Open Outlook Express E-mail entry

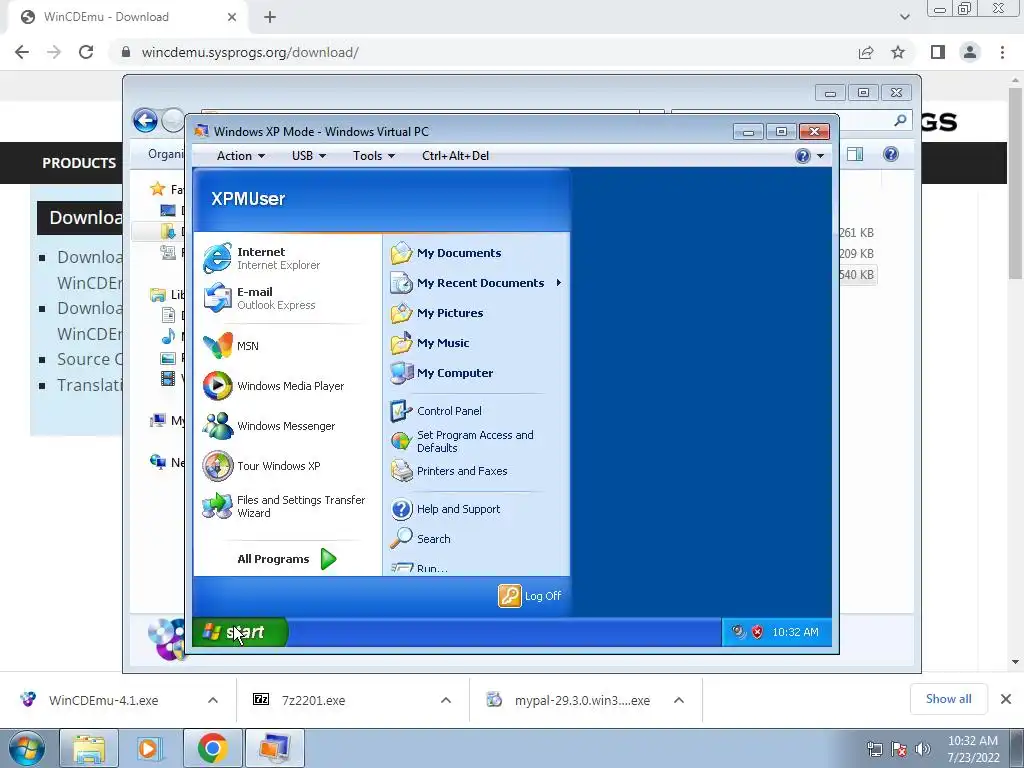[259, 298]
